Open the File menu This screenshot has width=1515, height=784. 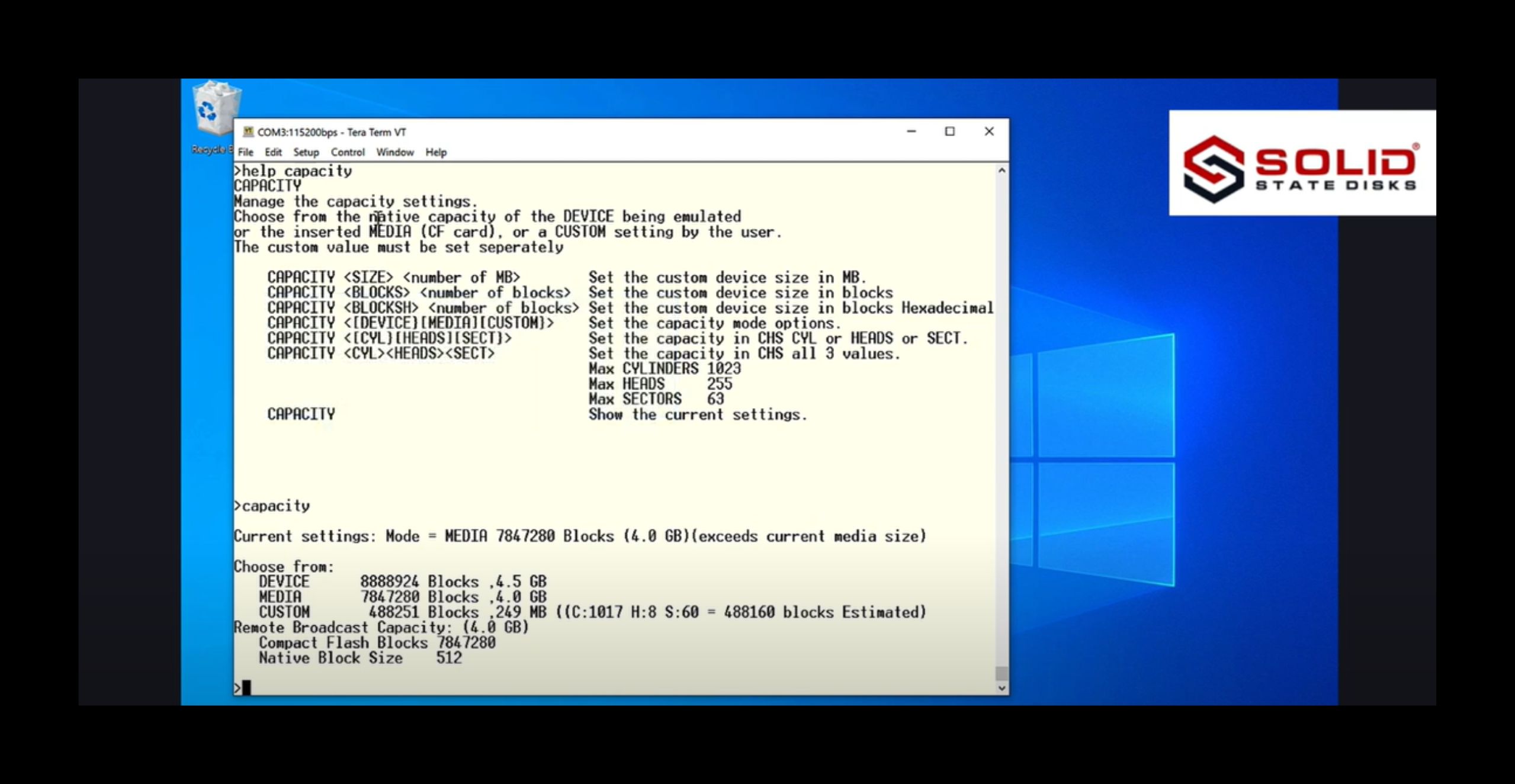coord(245,152)
